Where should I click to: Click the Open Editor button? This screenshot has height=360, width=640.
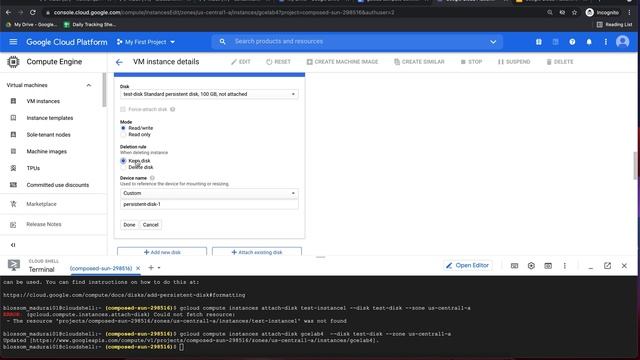[467, 265]
